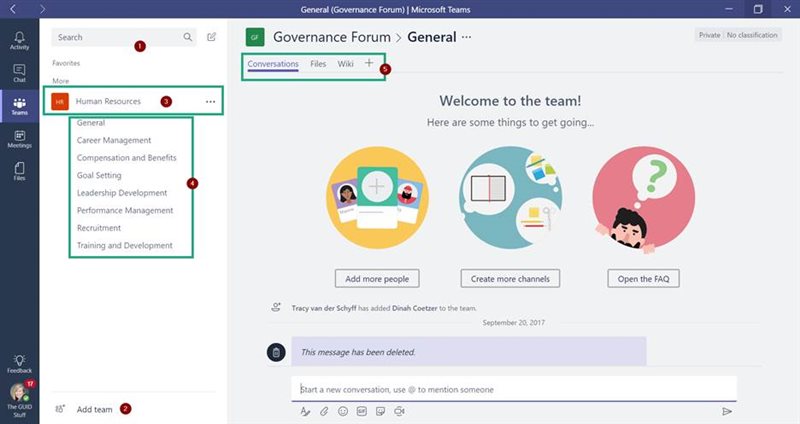Viewport: 800px width, 424px height.
Task: Click the search magnifier icon
Action: pos(188,37)
